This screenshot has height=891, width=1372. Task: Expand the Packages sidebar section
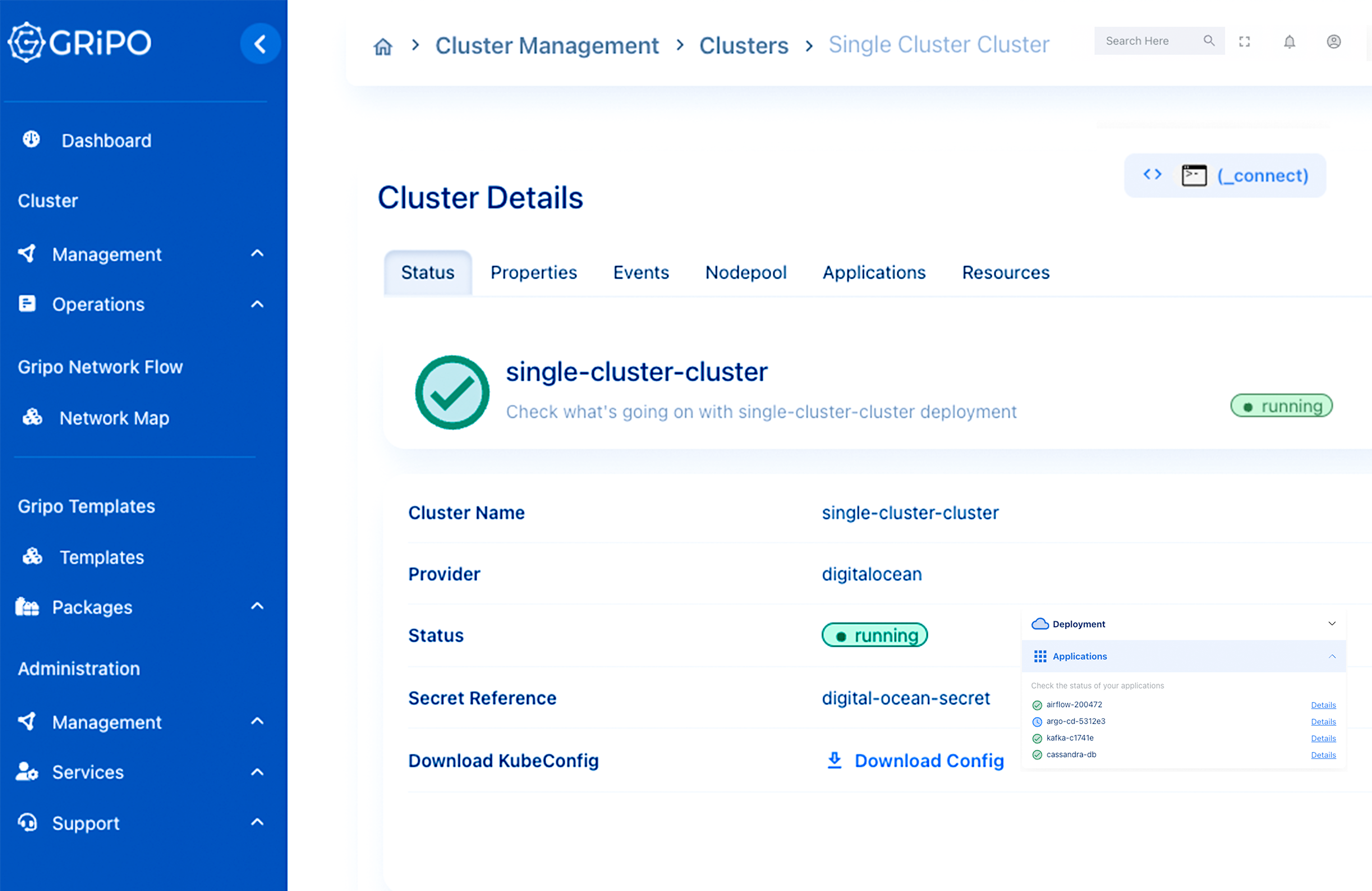click(x=257, y=606)
